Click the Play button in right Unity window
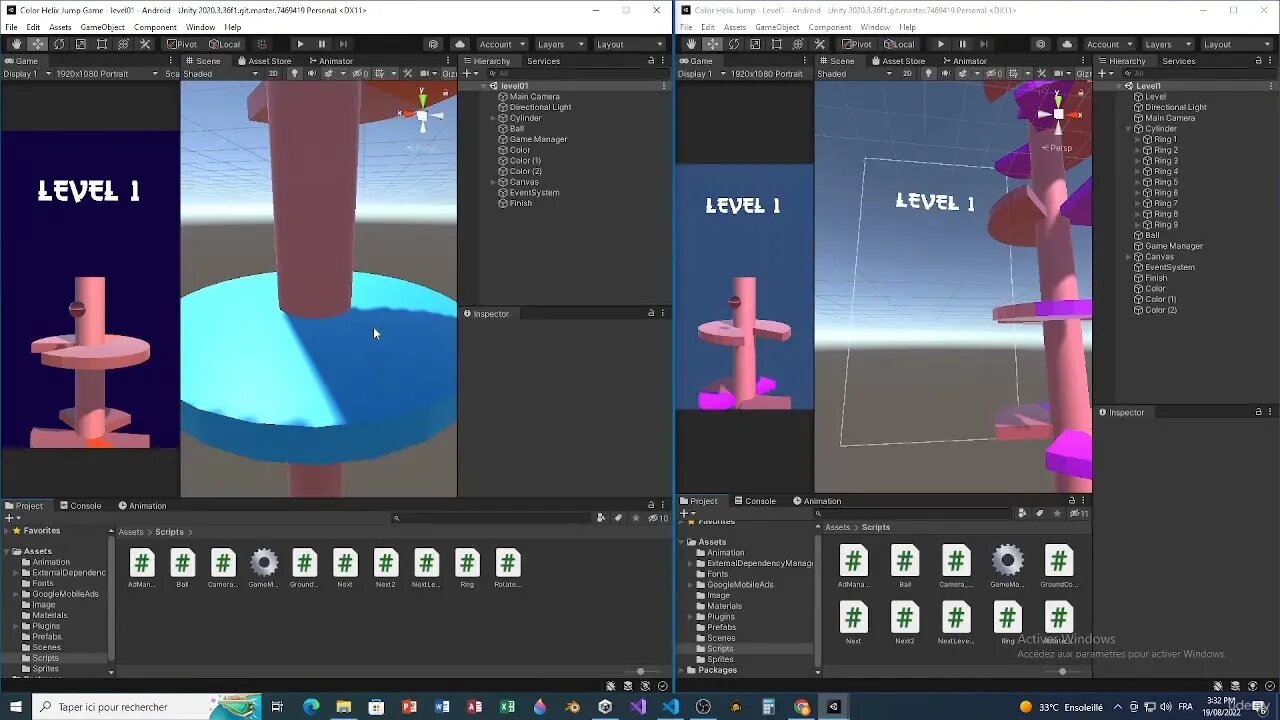 pos(941,44)
